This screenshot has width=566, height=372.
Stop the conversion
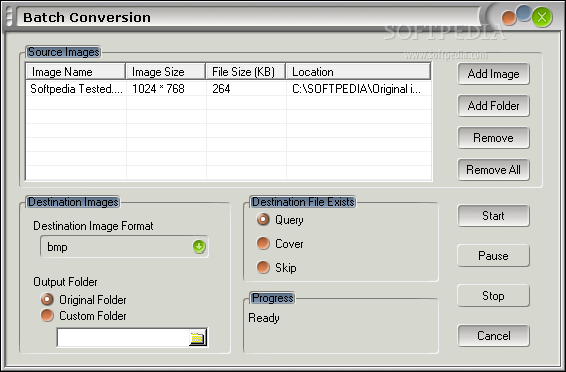pos(493,296)
